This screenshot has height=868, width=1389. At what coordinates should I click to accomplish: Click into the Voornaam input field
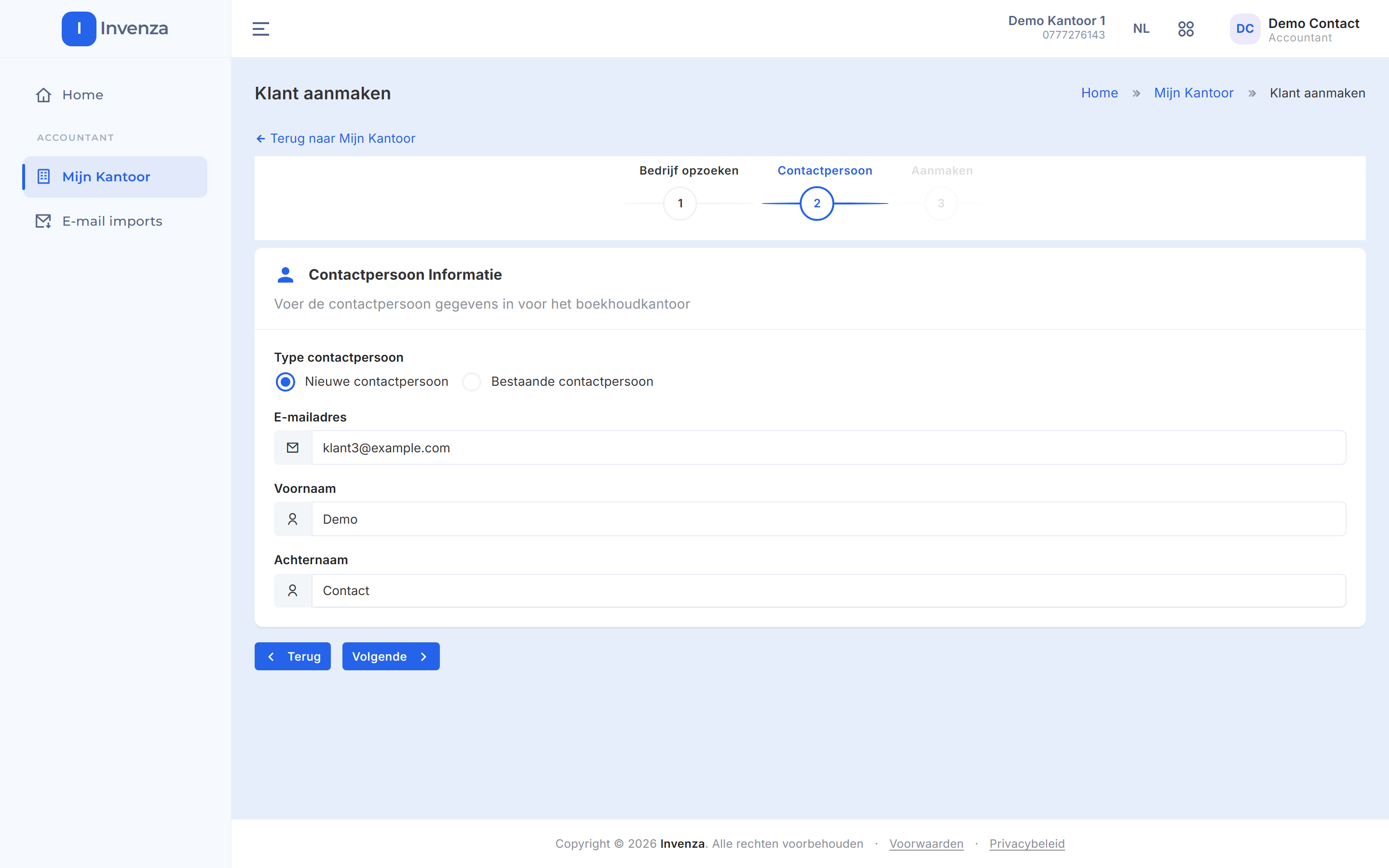pos(828,519)
